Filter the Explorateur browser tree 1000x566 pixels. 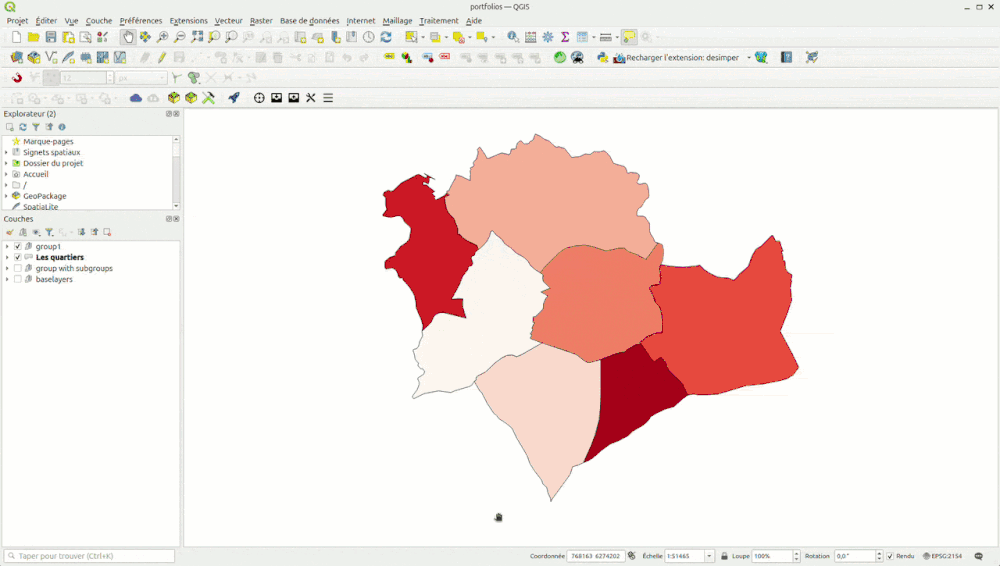coord(36,127)
